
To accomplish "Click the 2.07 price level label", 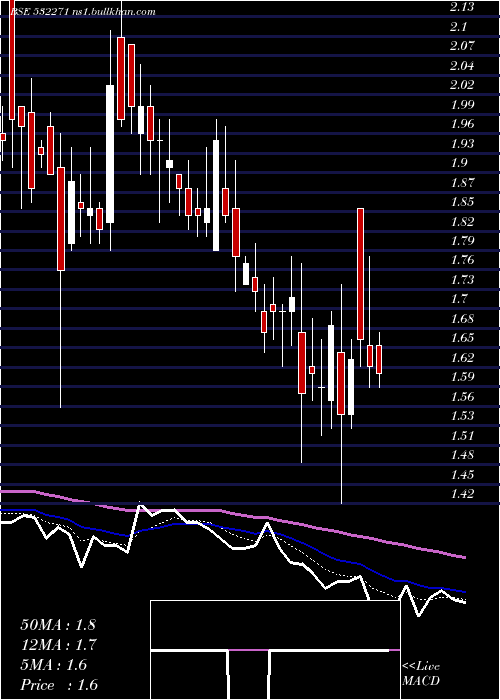I will pos(462,46).
